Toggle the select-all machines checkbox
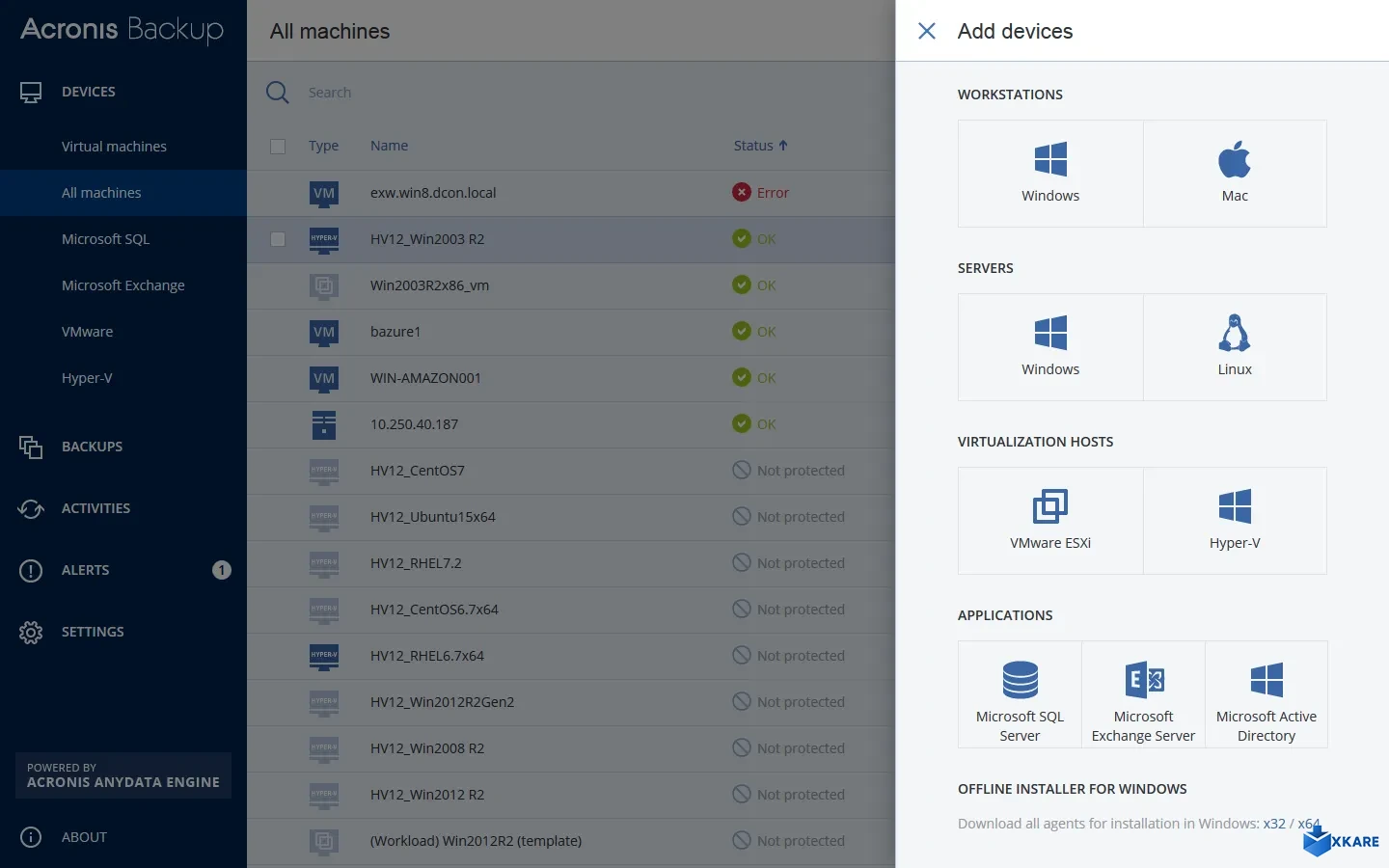 tap(278, 147)
